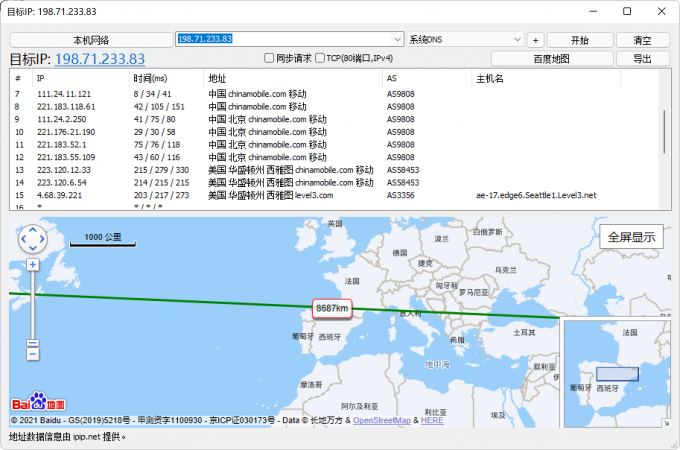Select hop row 4.68.39.221
Viewport: 680px width, 450px height.
coord(334,195)
